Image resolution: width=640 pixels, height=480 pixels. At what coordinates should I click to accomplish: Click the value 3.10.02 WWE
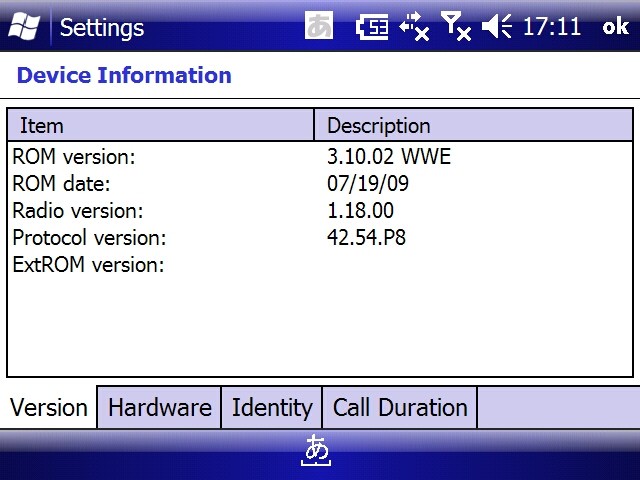(389, 157)
